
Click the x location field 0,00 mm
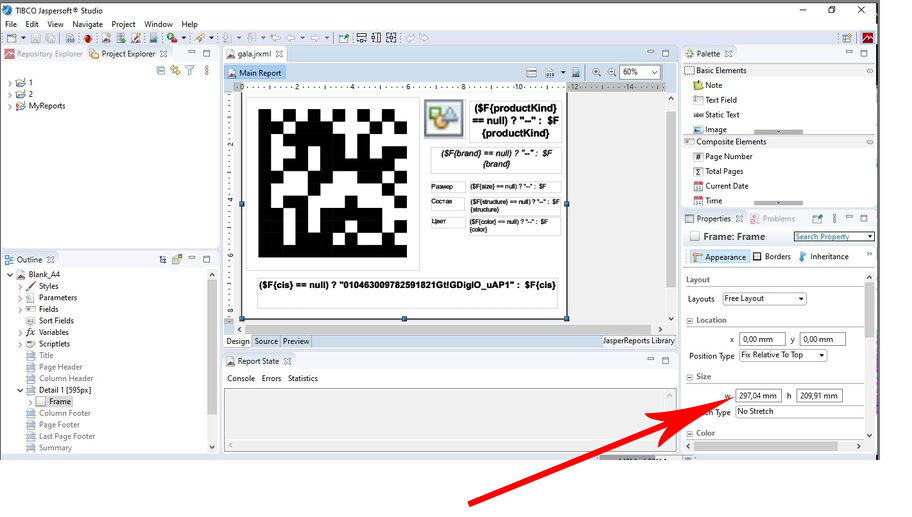pos(763,339)
